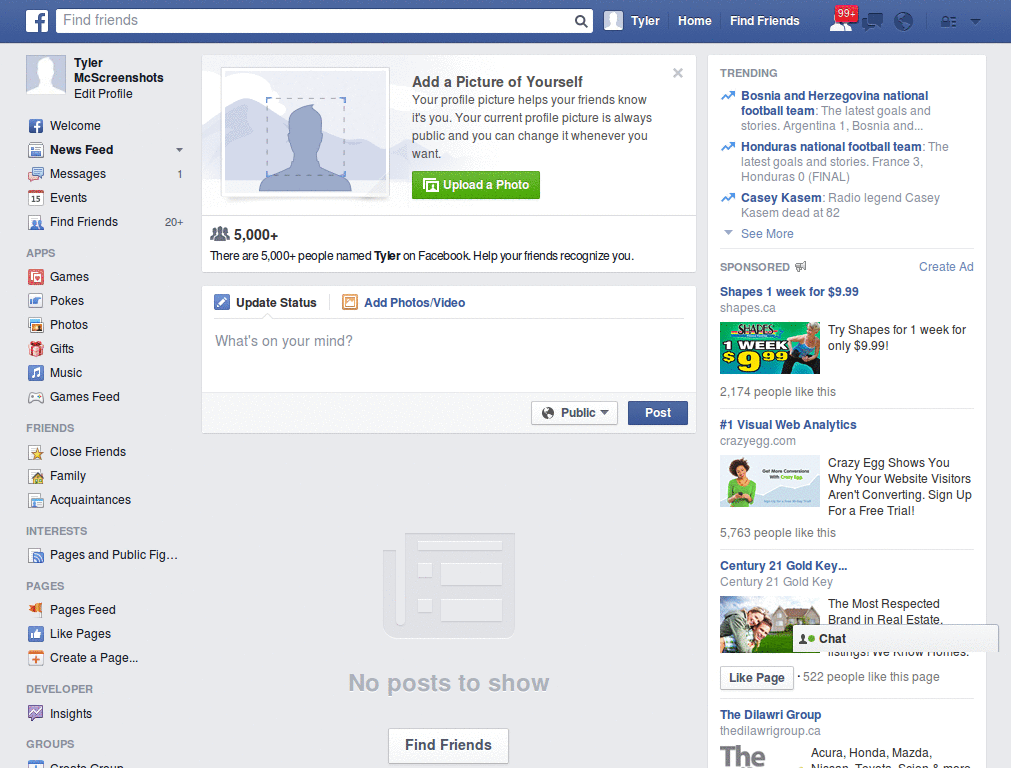Switch to the Update Status tab

[266, 302]
